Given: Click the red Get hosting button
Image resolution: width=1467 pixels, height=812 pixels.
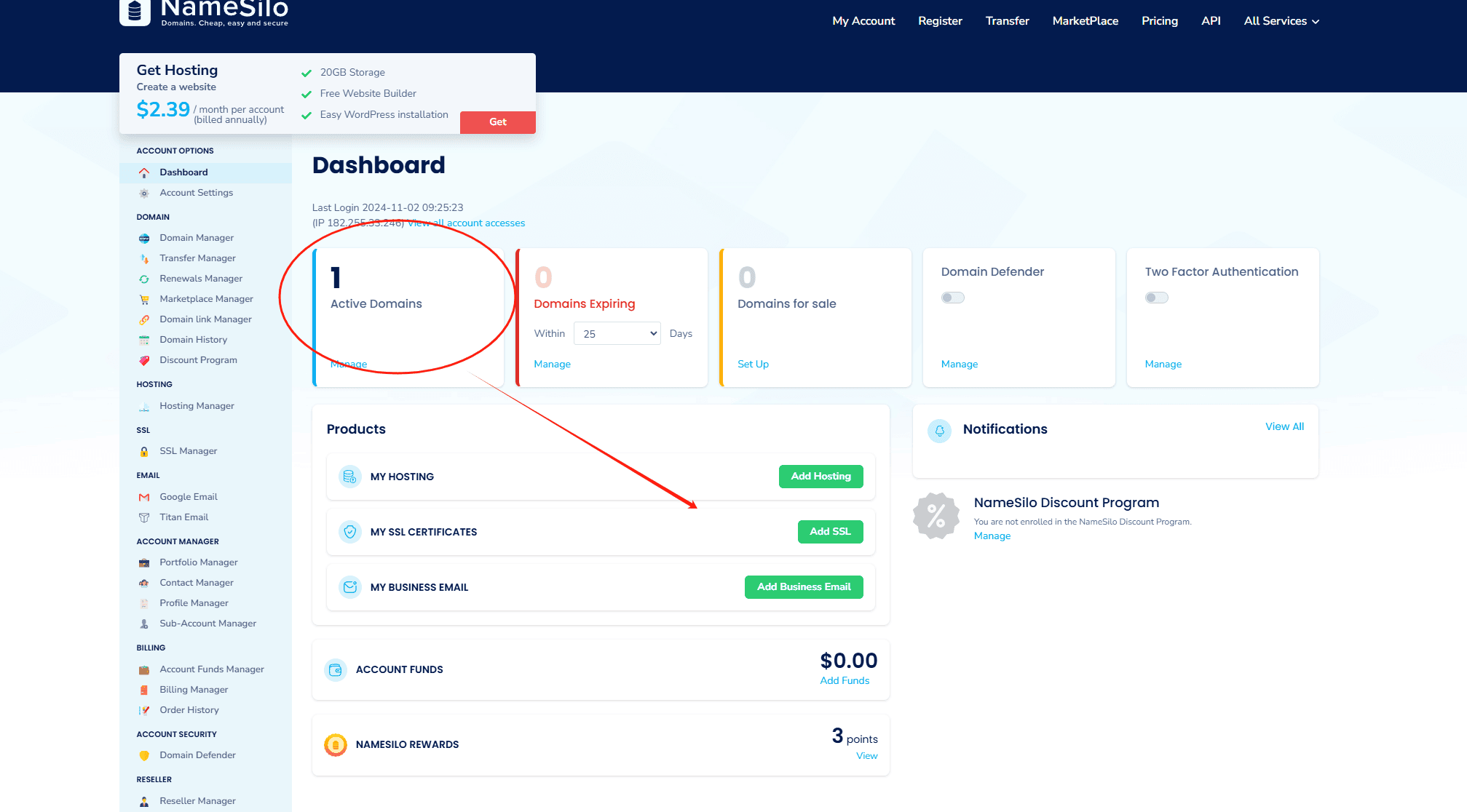Looking at the screenshot, I should click(498, 122).
